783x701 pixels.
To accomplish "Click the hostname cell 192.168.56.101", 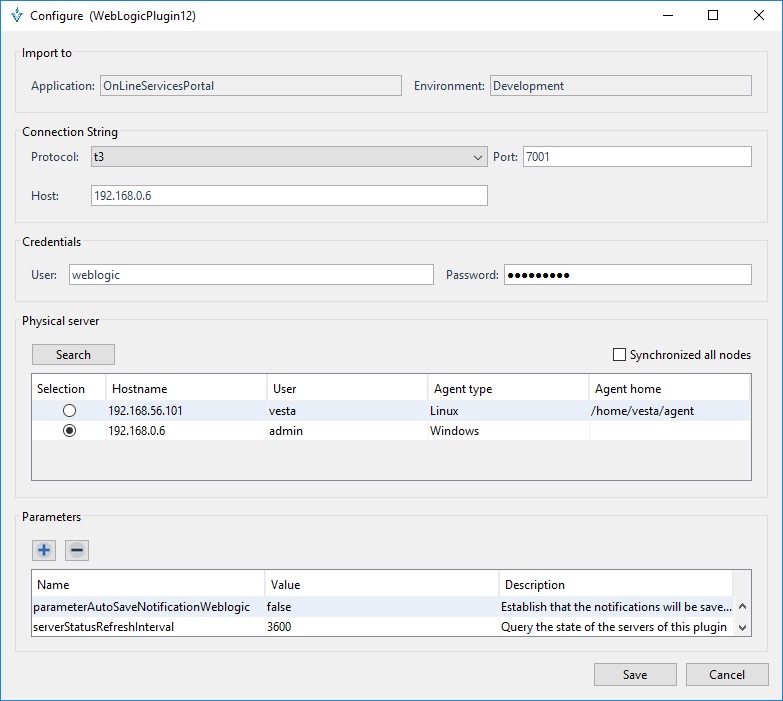I will pyautogui.click(x=187, y=410).
